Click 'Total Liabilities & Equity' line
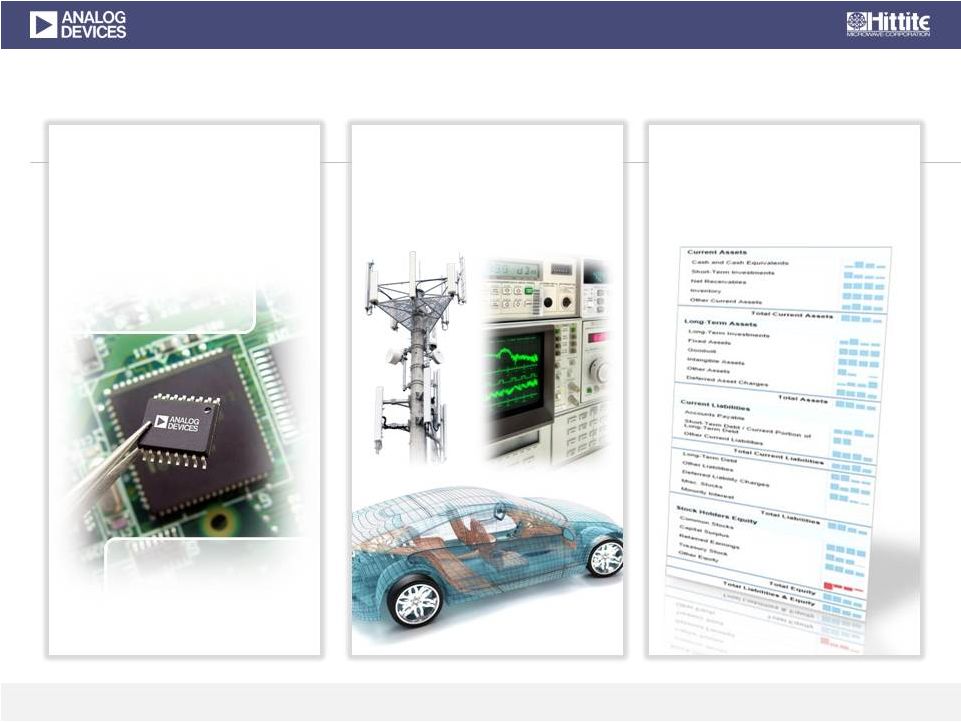The image size is (961, 722). pyautogui.click(x=769, y=593)
